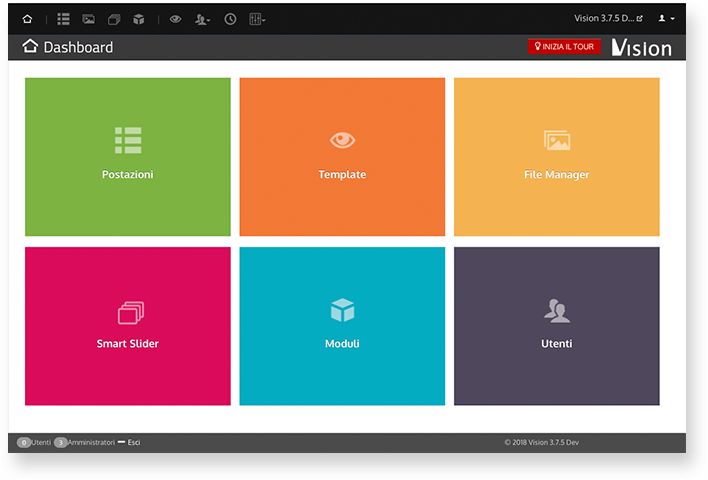Open the green Postazioni tile
This screenshot has width=708, height=480.
point(128,157)
